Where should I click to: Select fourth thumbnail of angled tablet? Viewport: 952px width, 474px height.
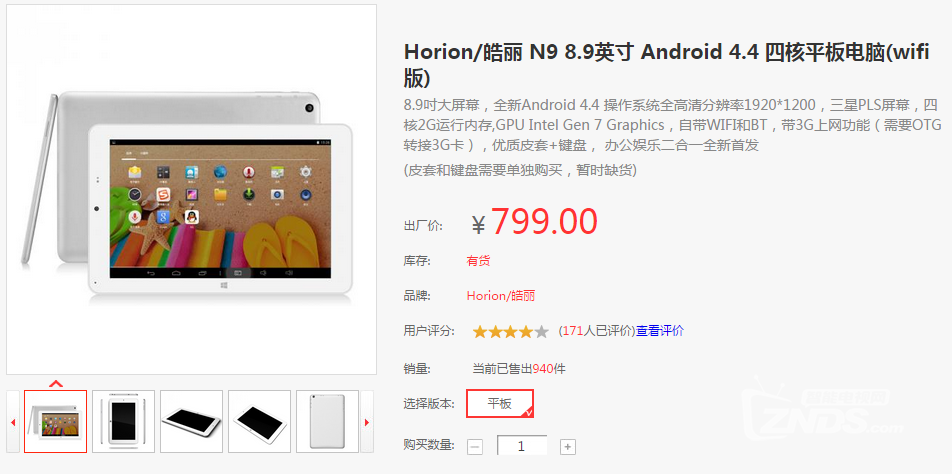pos(259,421)
